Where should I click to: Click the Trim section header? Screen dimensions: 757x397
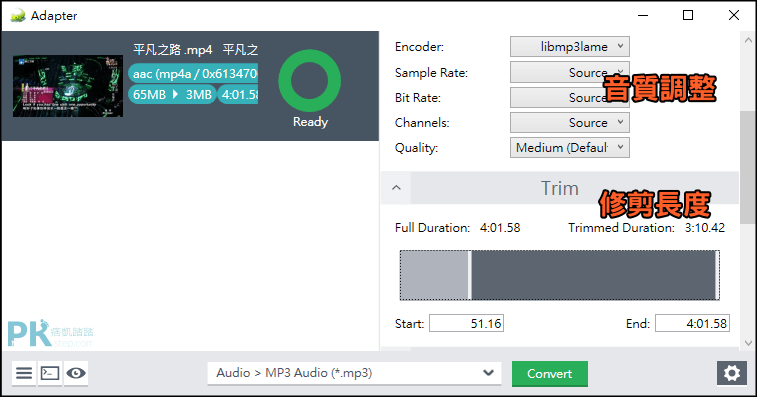tap(560, 188)
